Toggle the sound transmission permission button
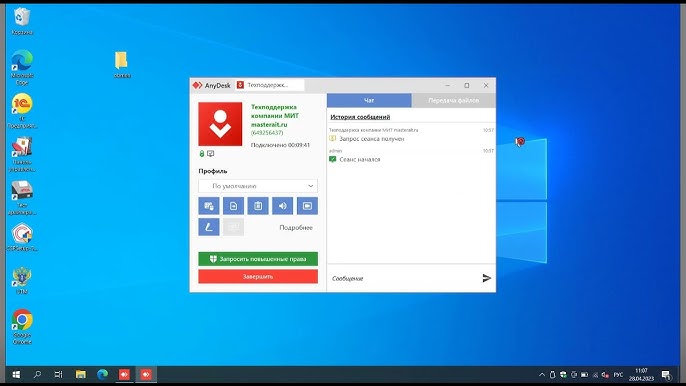686x386 pixels. click(283, 206)
